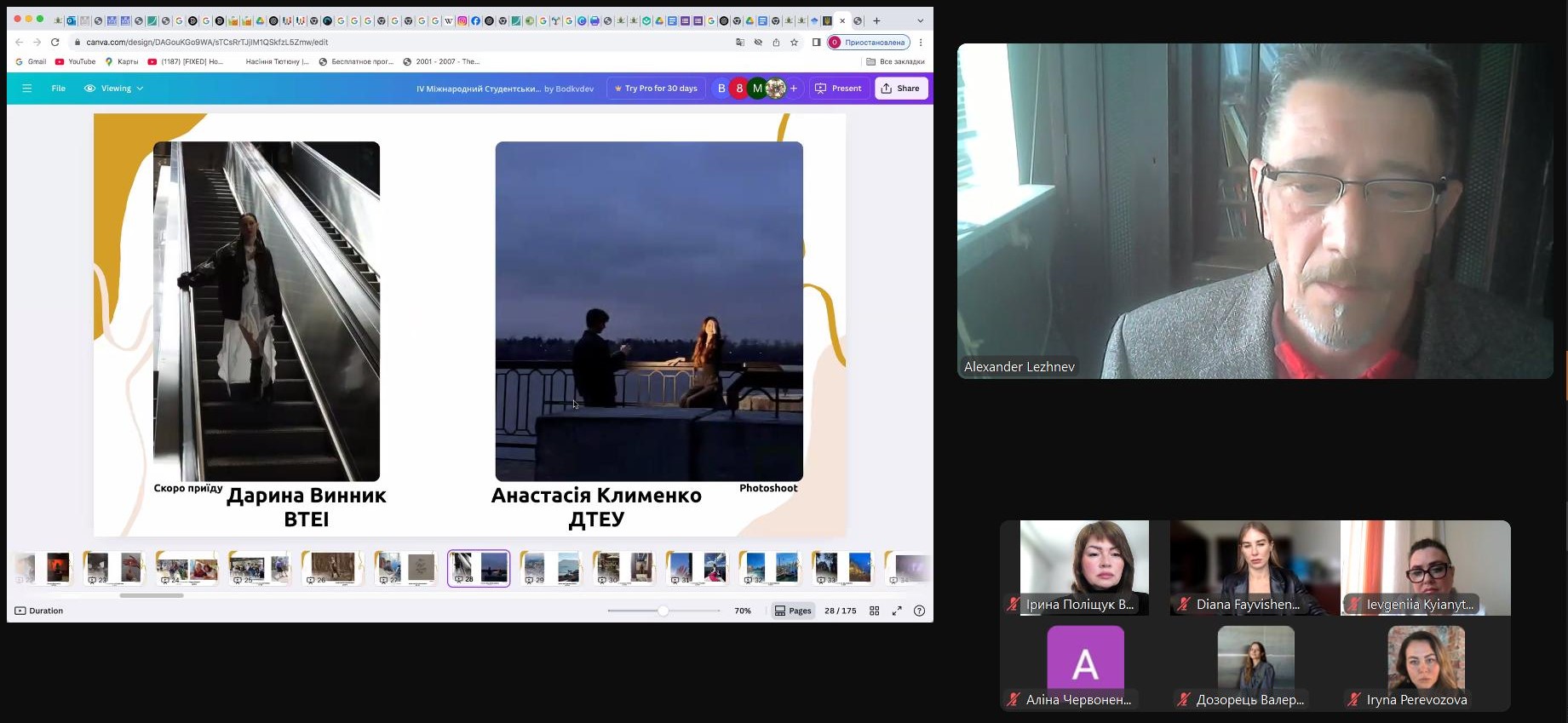The height and width of the screenshot is (723, 1568).
Task: Expand the tab search chevron
Action: point(920,20)
